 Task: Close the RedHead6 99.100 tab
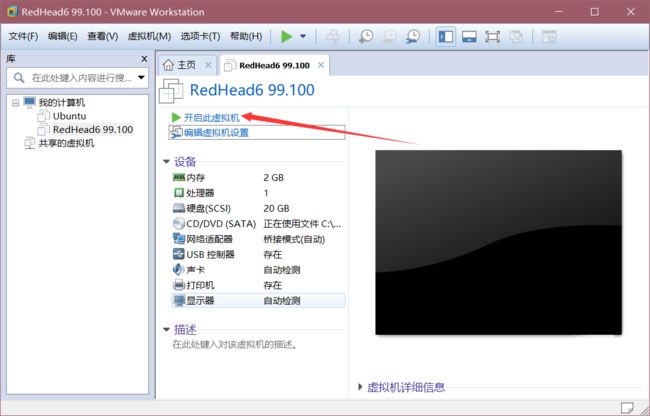click(321, 65)
